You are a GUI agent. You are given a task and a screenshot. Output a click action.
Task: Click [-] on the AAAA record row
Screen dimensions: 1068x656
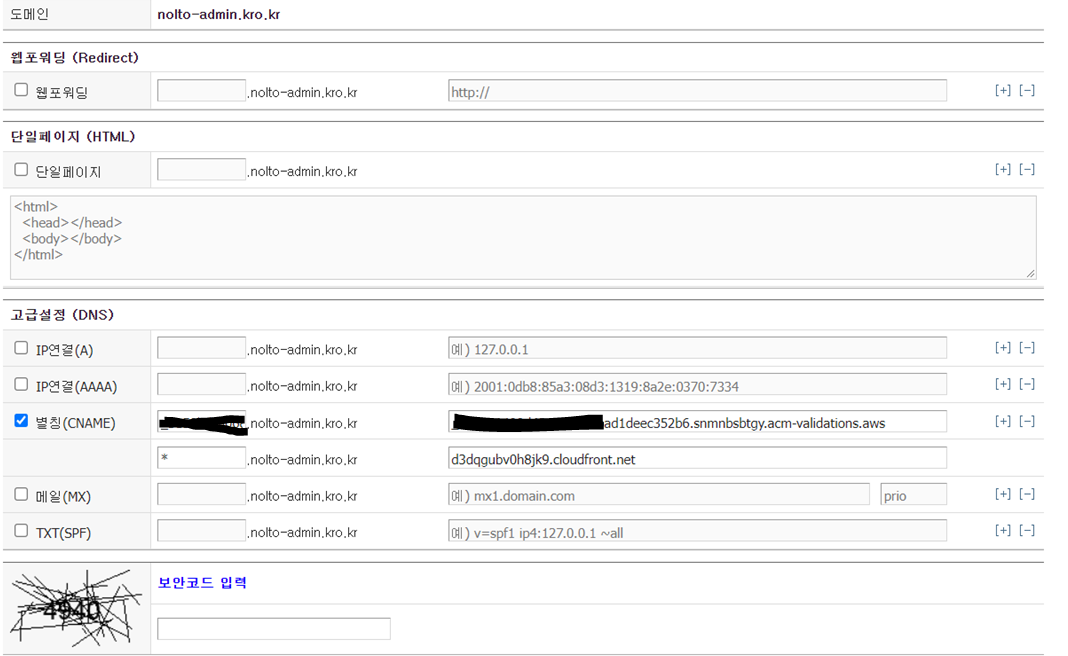point(1026,385)
